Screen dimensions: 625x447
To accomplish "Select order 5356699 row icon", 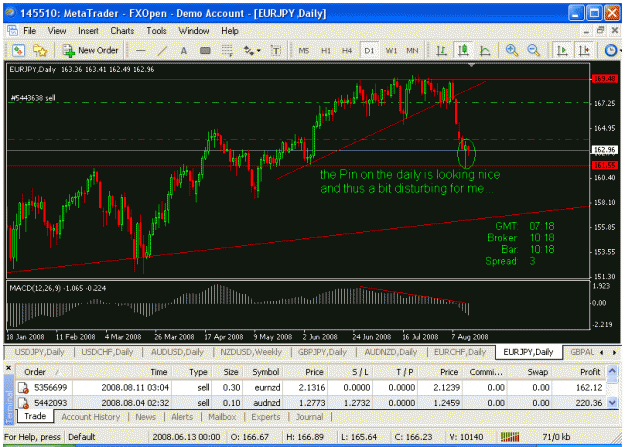I will click(23, 388).
